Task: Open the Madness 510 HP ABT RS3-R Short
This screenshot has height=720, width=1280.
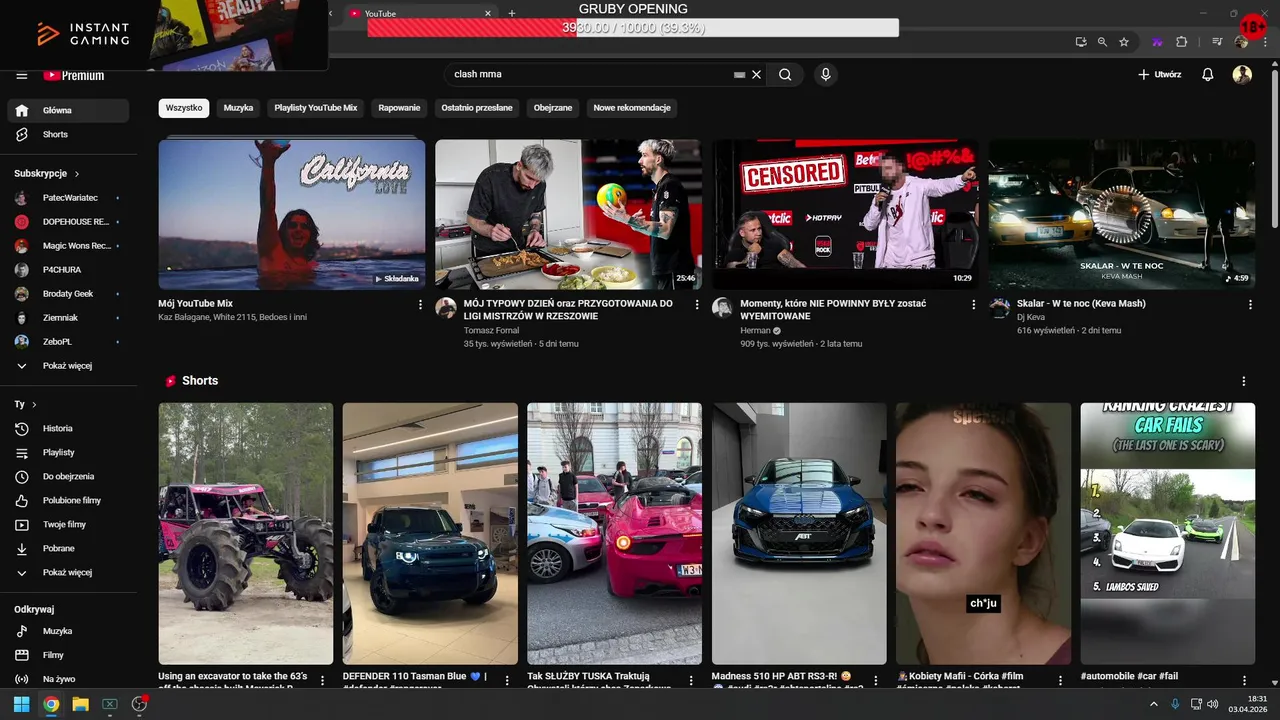Action: point(799,534)
